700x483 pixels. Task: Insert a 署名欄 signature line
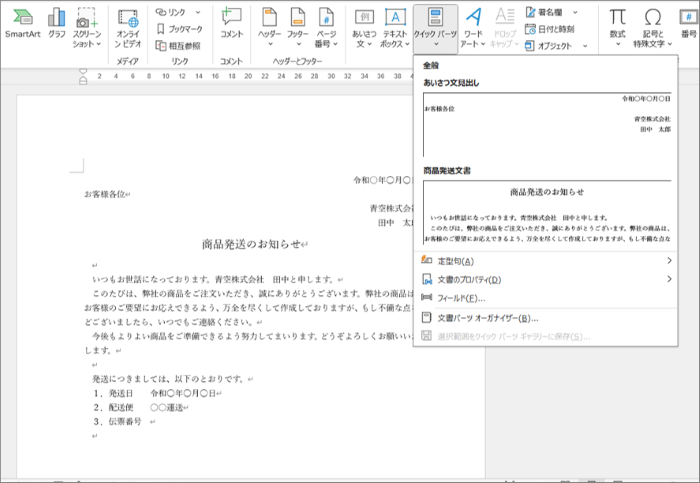tap(544, 12)
